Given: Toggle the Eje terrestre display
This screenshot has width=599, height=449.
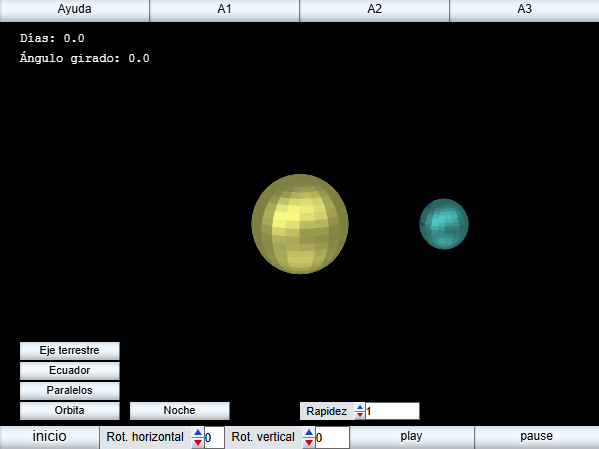Looking at the screenshot, I should click(x=70, y=351).
